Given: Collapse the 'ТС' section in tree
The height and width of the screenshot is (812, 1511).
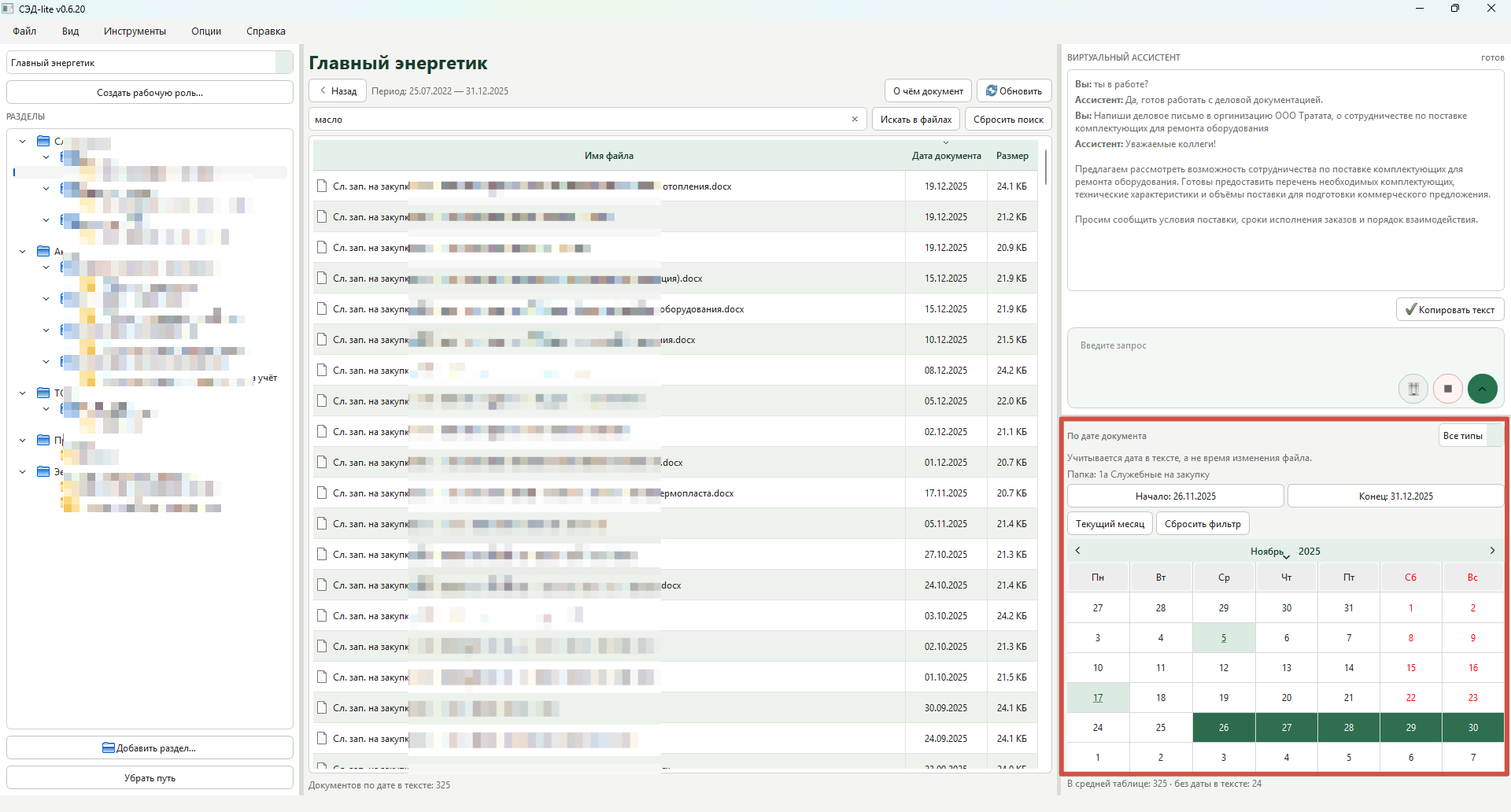Looking at the screenshot, I should coord(22,393).
